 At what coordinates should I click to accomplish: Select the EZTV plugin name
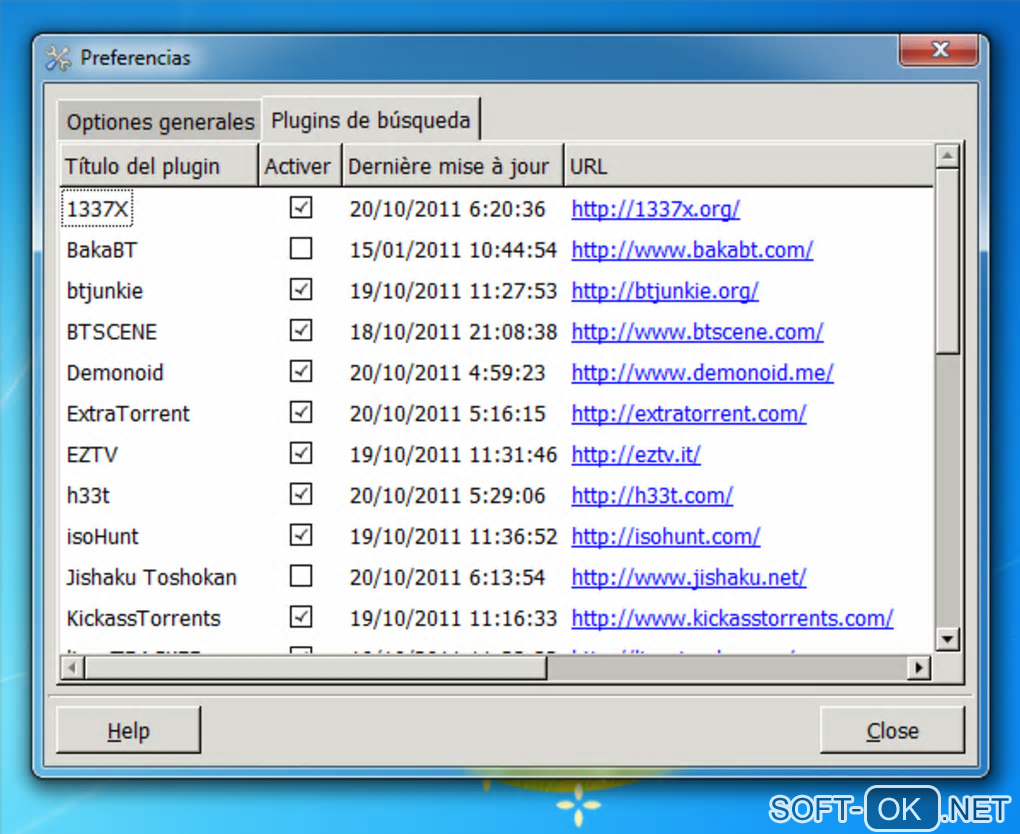92,455
